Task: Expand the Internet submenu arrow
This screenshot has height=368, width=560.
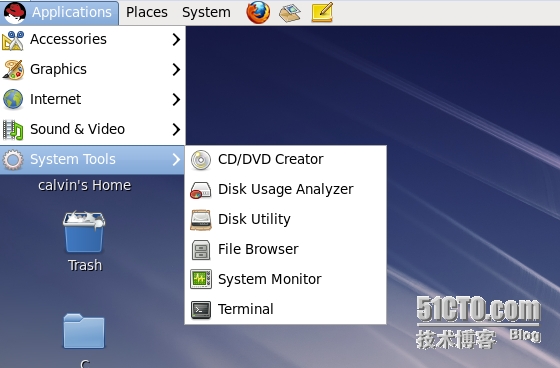Action: 176,99
